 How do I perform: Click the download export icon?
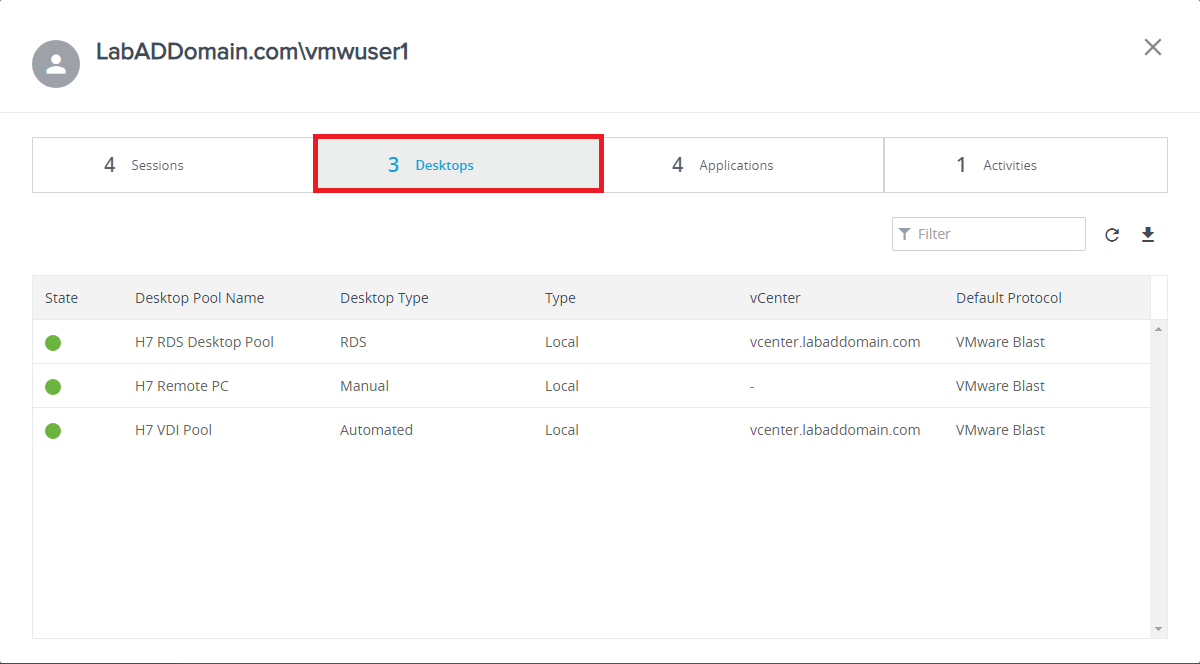[x=1148, y=235]
